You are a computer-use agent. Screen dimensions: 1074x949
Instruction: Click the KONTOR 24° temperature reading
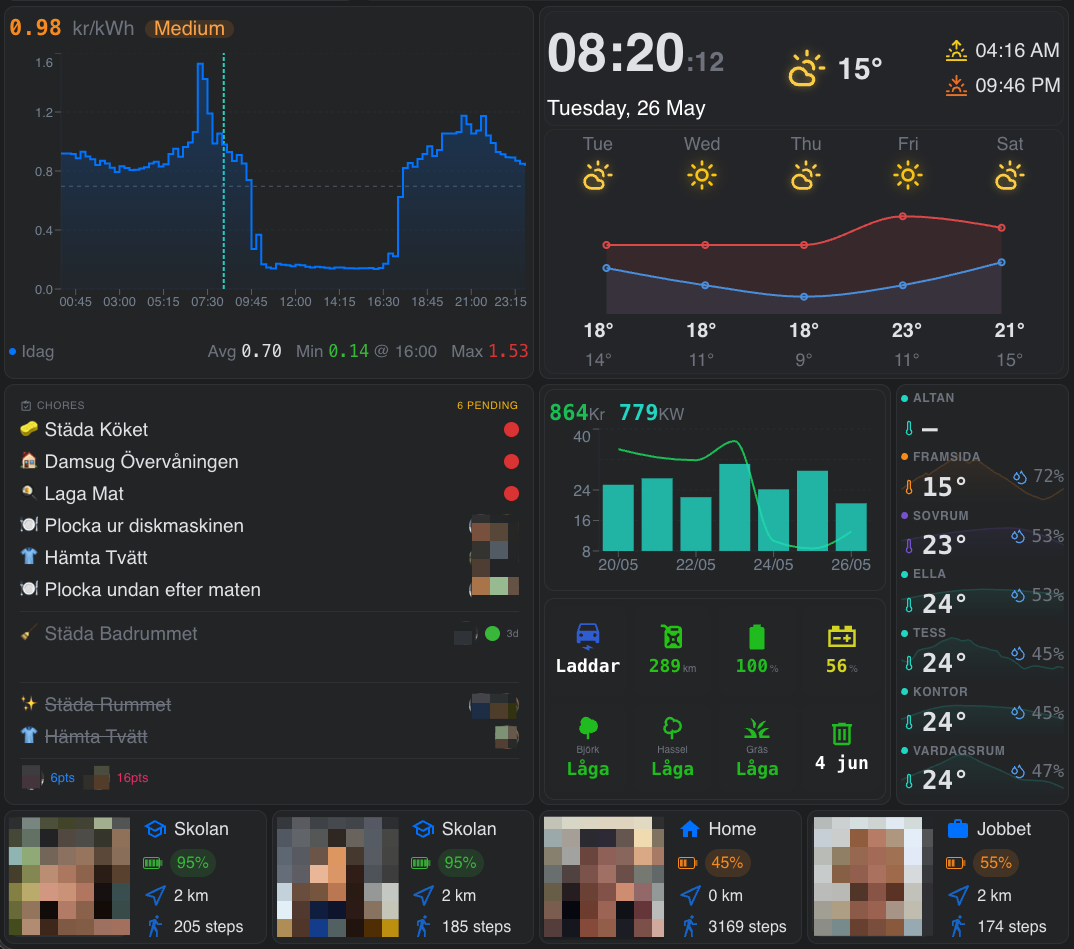pos(944,722)
